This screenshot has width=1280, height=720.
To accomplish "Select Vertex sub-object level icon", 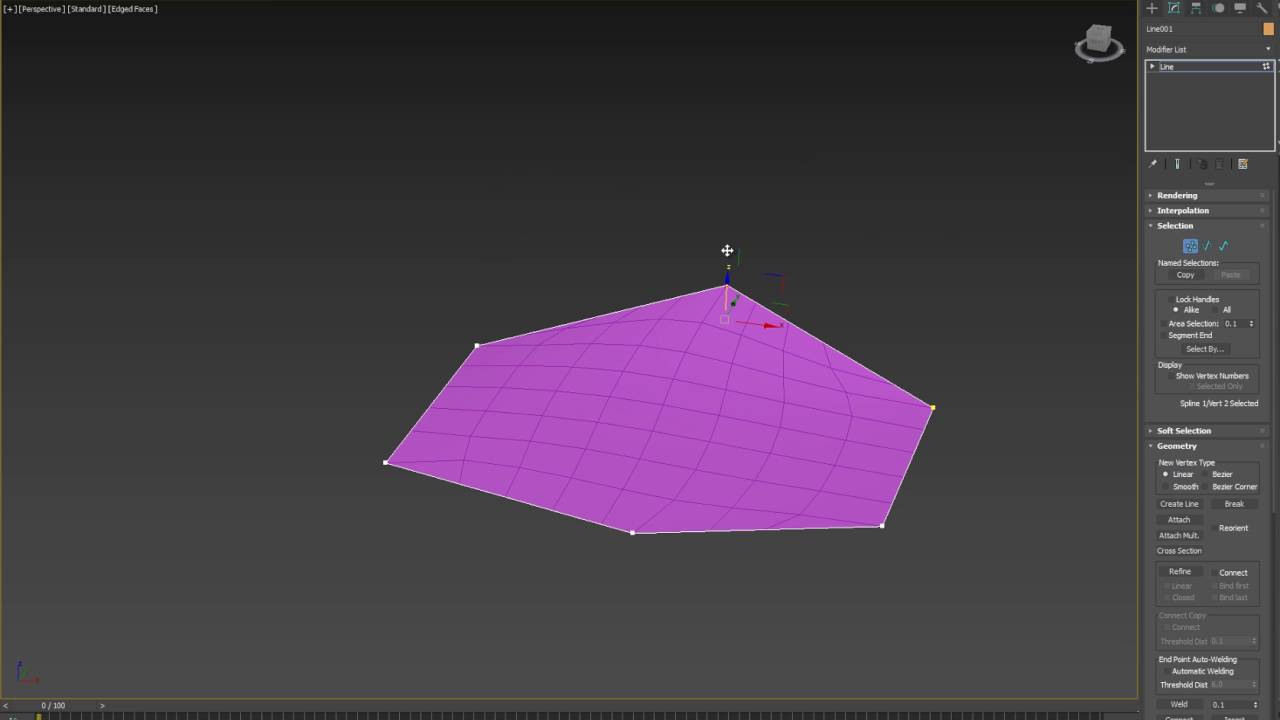I will (x=1190, y=246).
